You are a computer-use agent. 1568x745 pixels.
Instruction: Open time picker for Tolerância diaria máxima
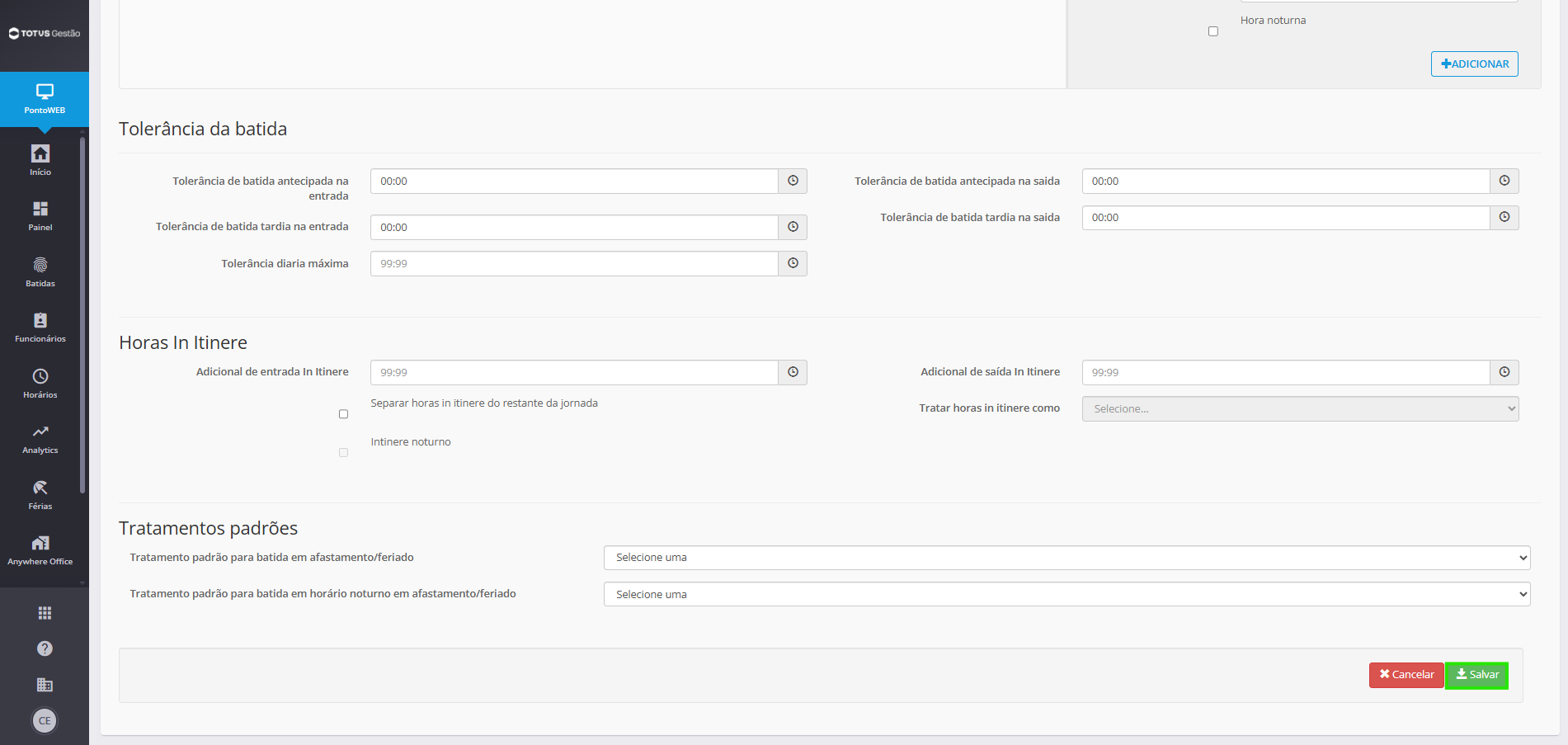(793, 264)
